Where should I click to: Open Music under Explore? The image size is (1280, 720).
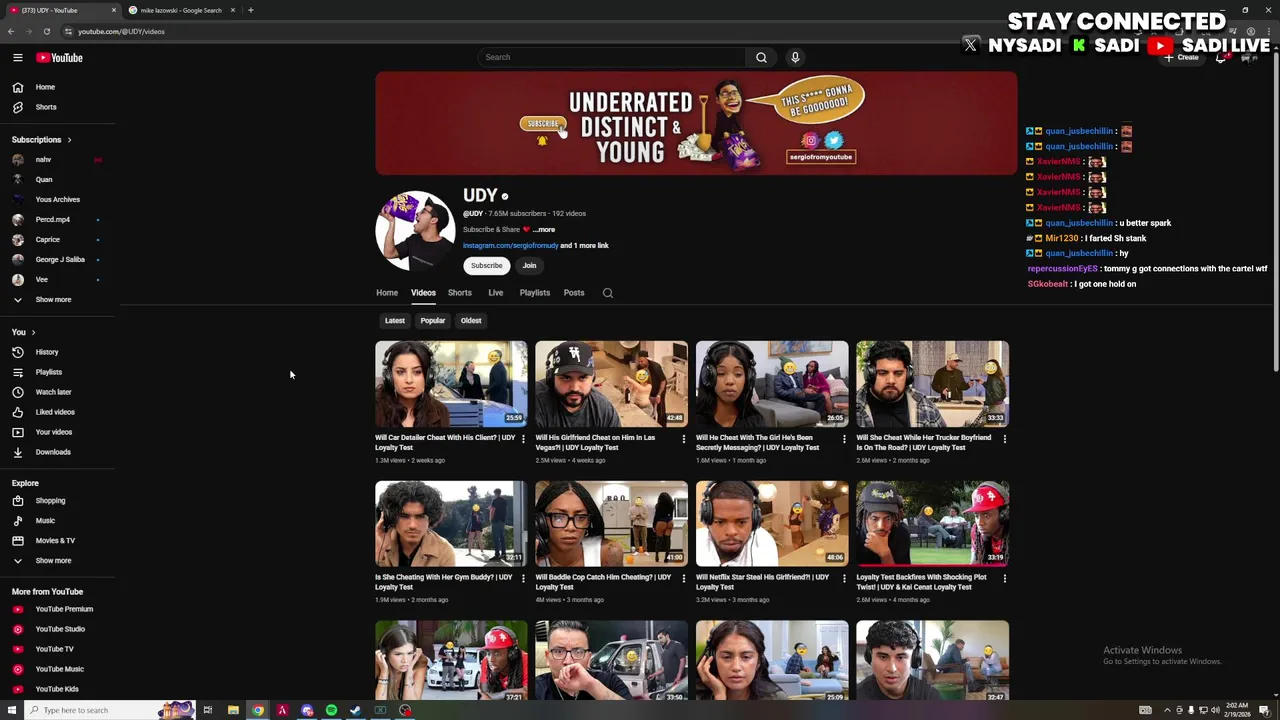click(x=57, y=520)
